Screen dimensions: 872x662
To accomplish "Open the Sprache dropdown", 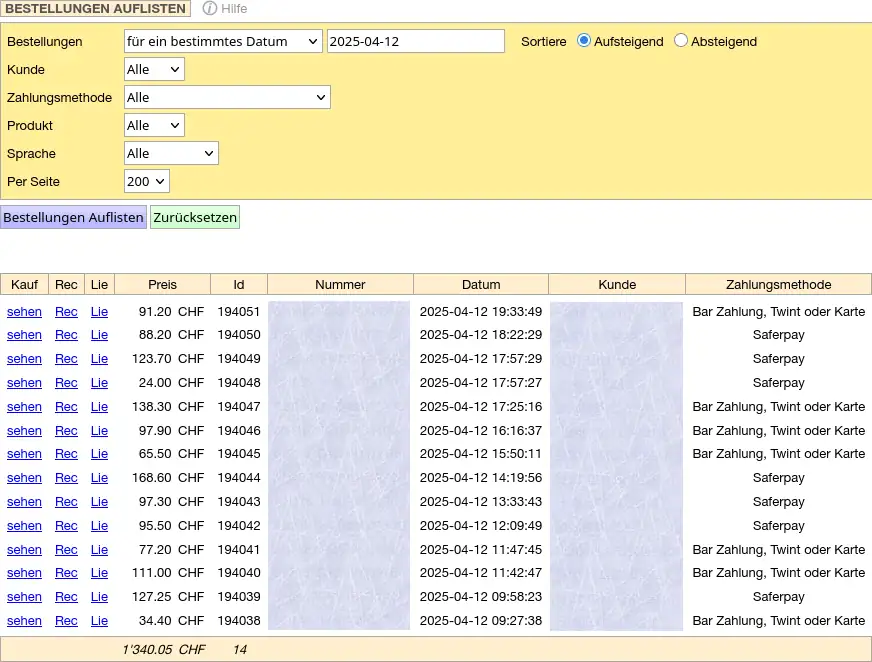I will [171, 153].
